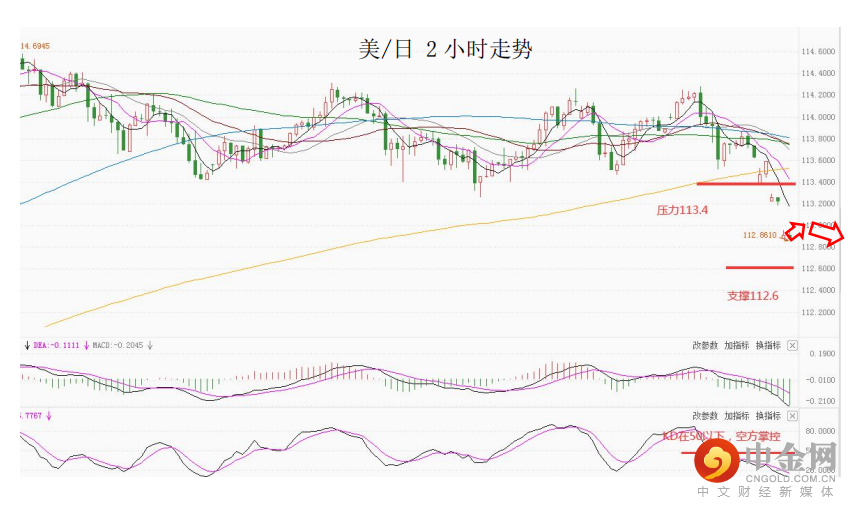
Task: Close the MACD indicator panel
Action: pyautogui.click(x=793, y=345)
